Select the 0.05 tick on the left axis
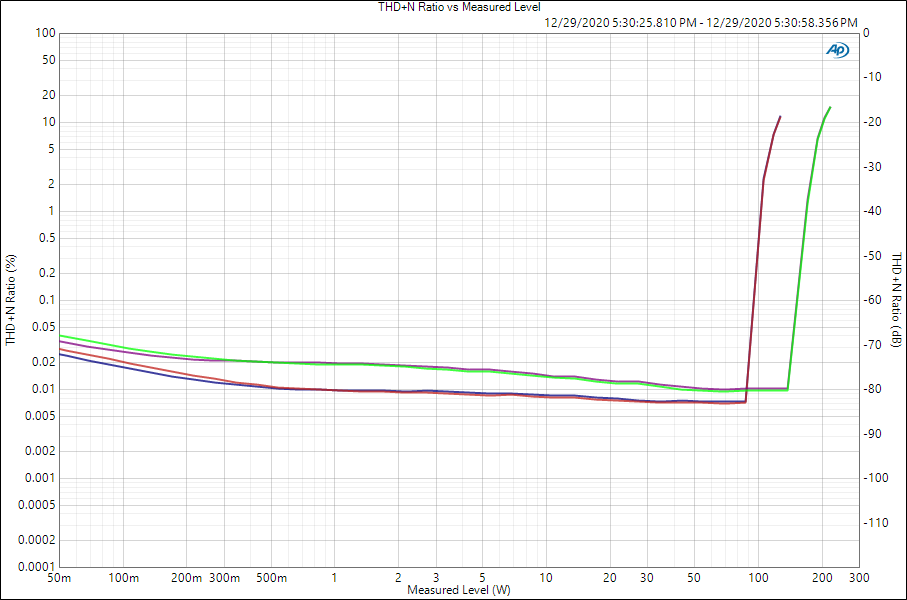 click(41, 327)
